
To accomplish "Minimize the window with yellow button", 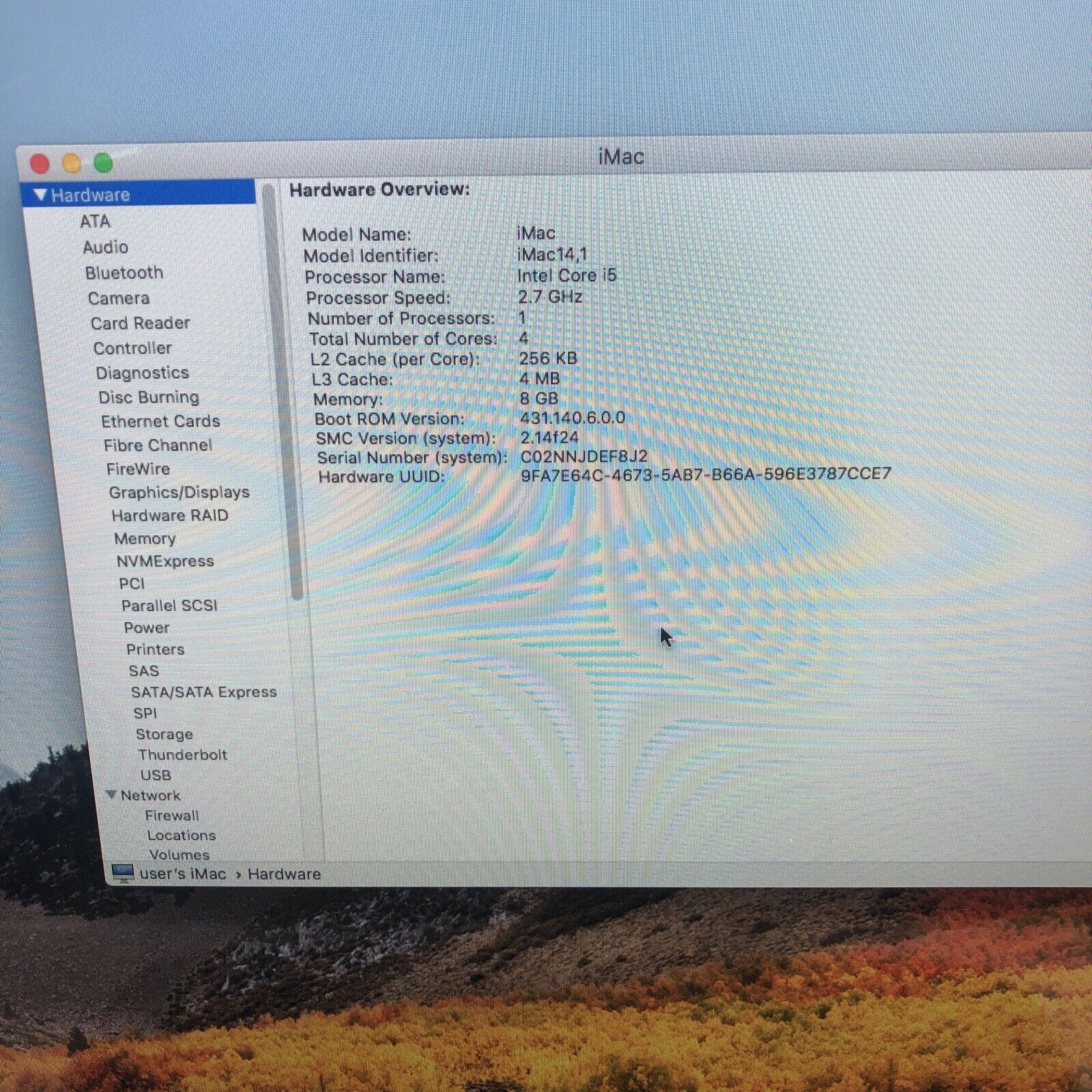I will pyautogui.click(x=72, y=164).
